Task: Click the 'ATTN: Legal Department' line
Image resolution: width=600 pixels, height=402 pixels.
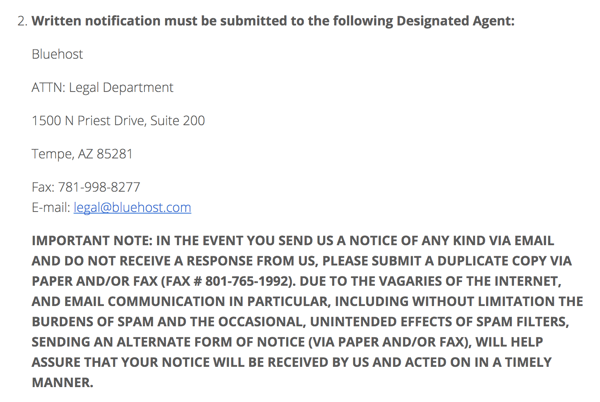Action: (103, 88)
